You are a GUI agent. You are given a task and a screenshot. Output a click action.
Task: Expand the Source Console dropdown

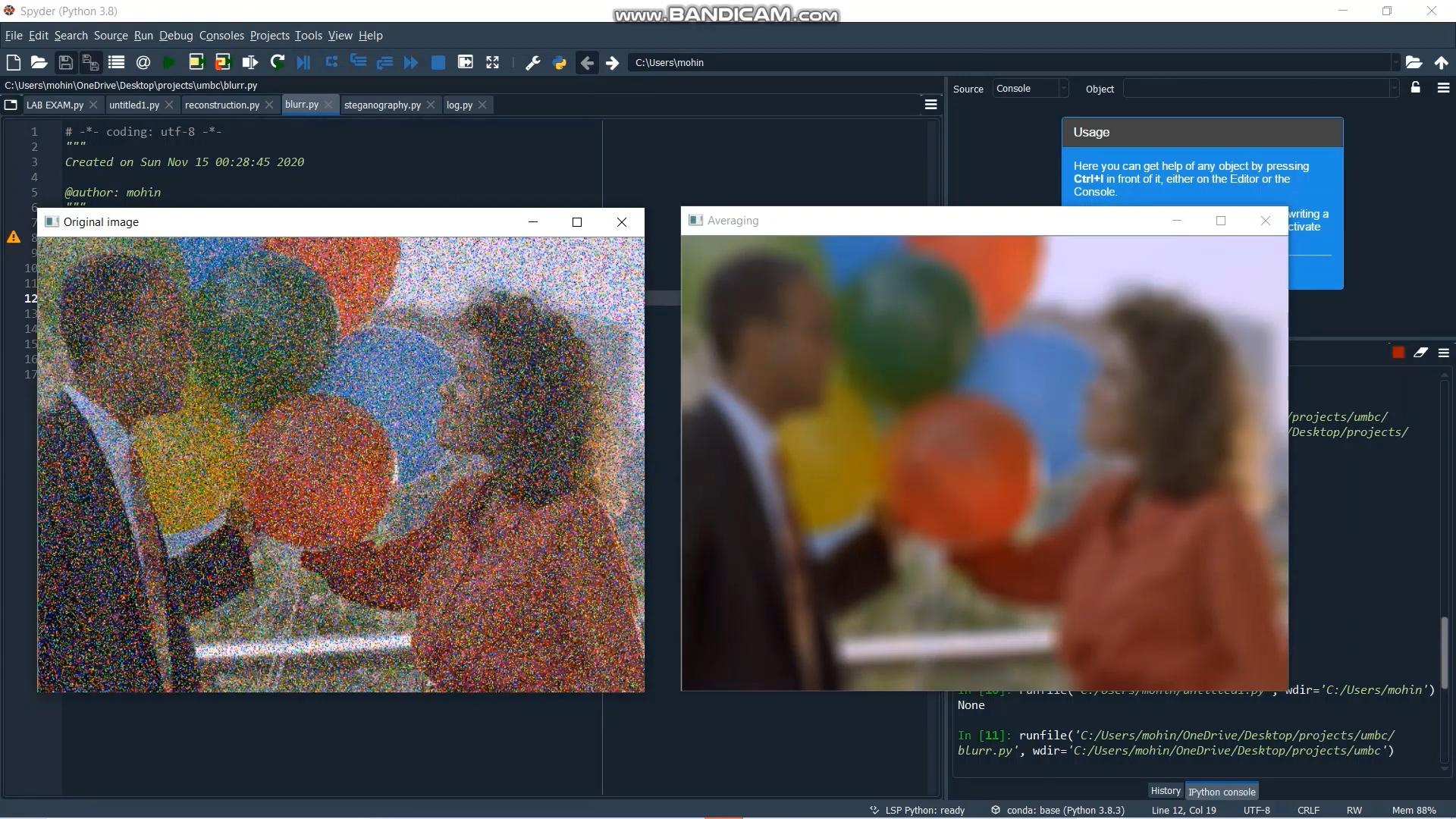coord(1063,89)
